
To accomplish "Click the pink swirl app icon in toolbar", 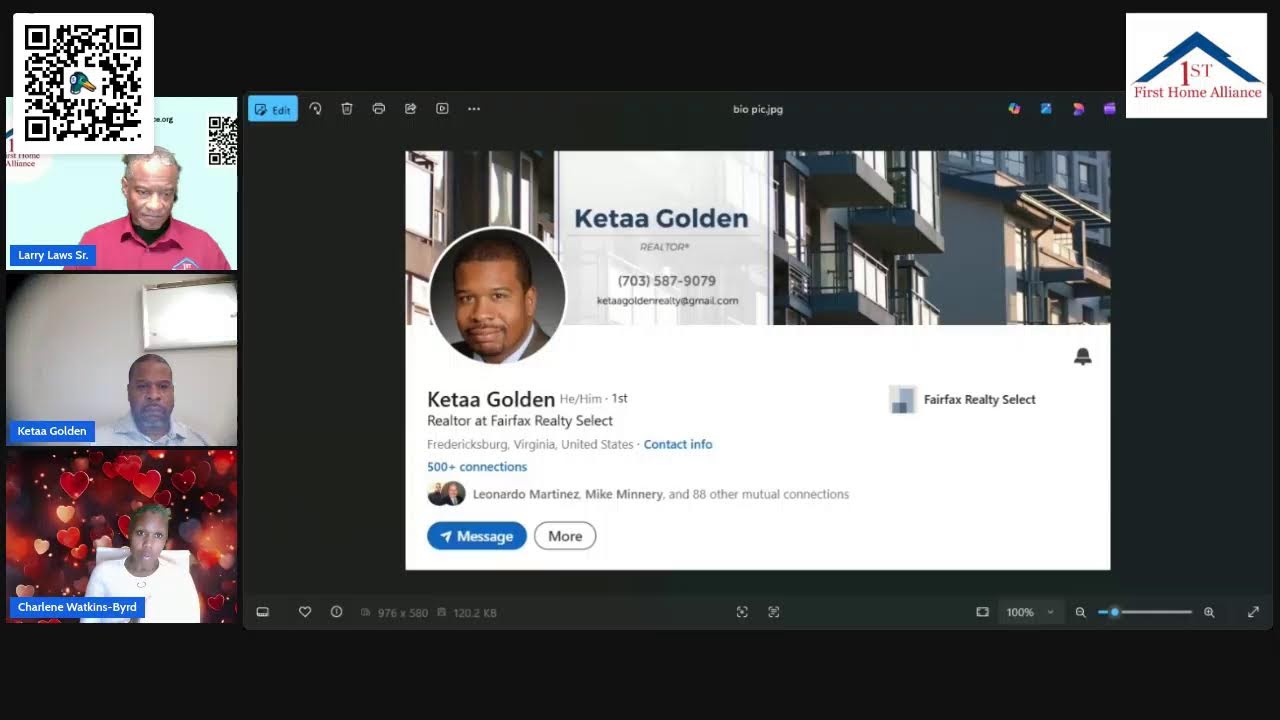I will coord(1078,109).
